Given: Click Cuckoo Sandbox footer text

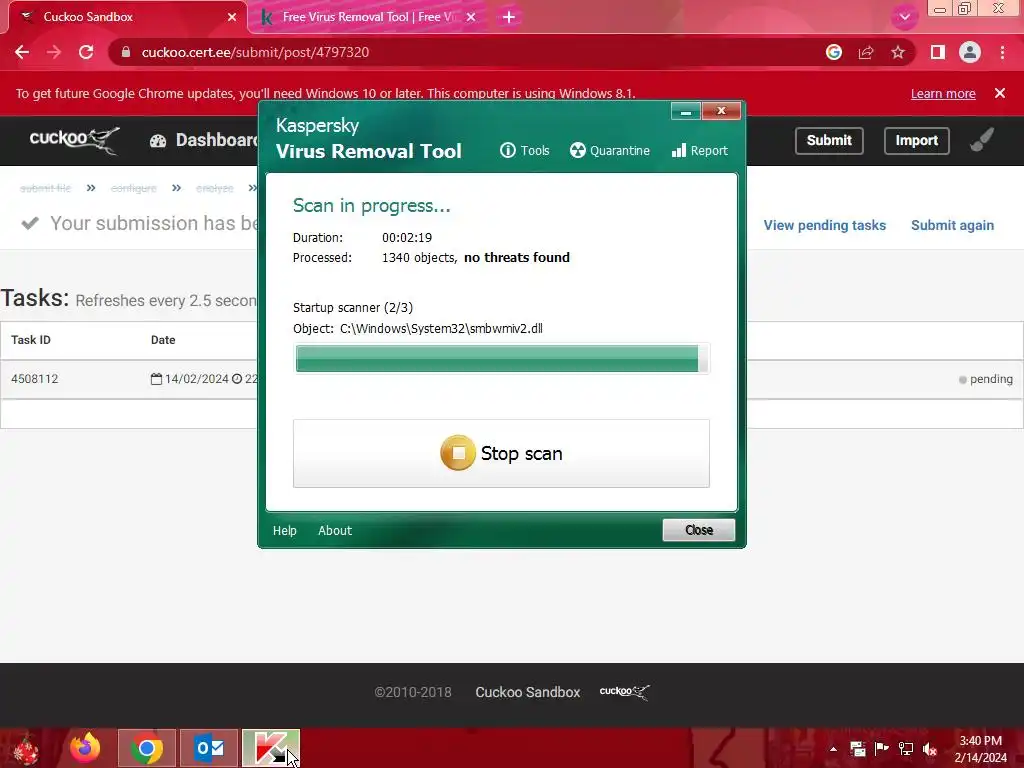Looking at the screenshot, I should [x=528, y=692].
